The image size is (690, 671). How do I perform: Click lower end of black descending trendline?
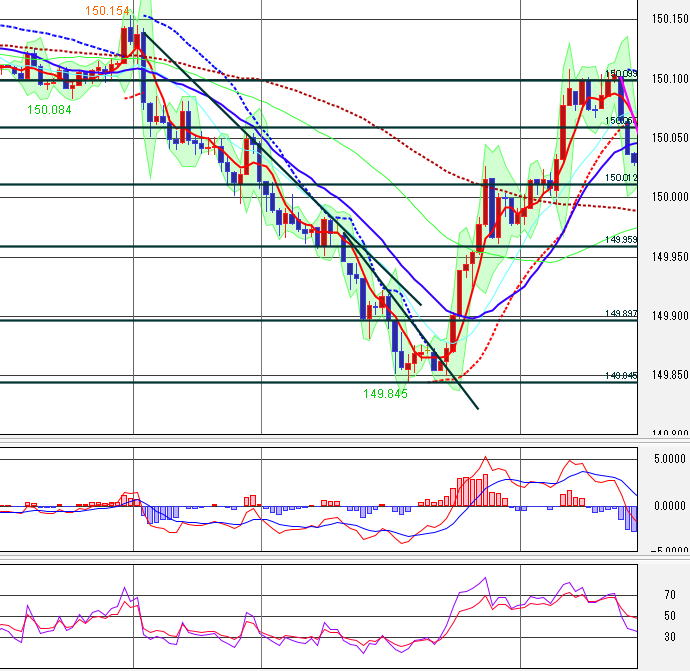coord(476,407)
